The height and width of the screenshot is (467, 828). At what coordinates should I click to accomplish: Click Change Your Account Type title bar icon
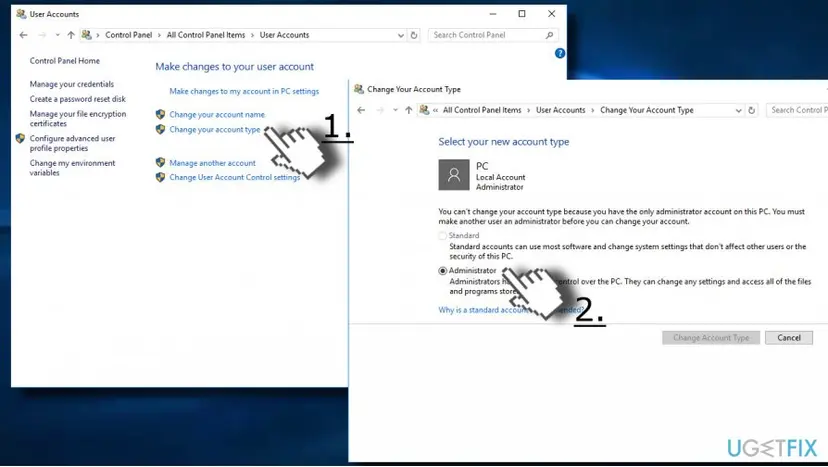tap(359, 89)
